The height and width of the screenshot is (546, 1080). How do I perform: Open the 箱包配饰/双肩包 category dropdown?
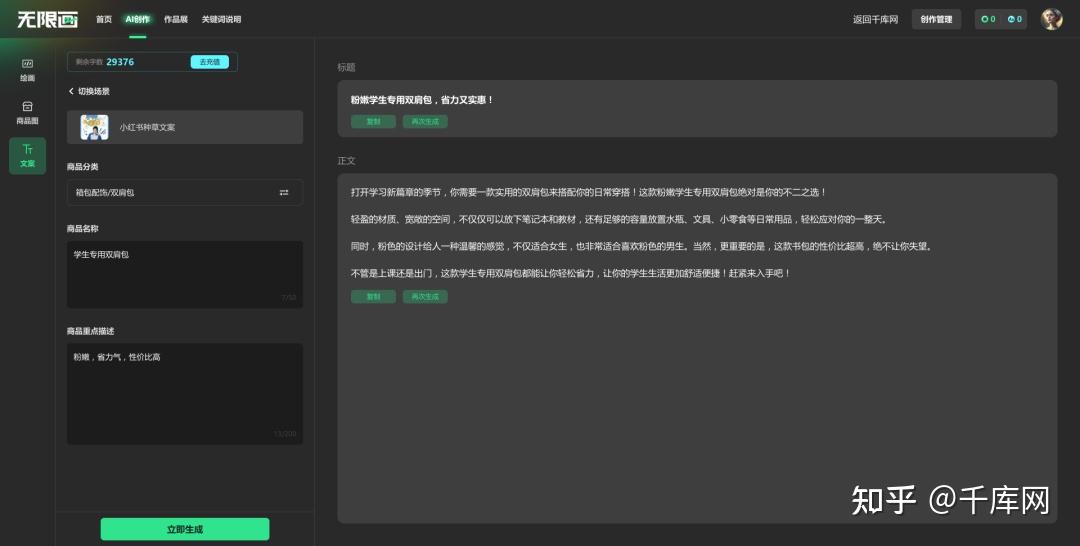click(x=185, y=193)
